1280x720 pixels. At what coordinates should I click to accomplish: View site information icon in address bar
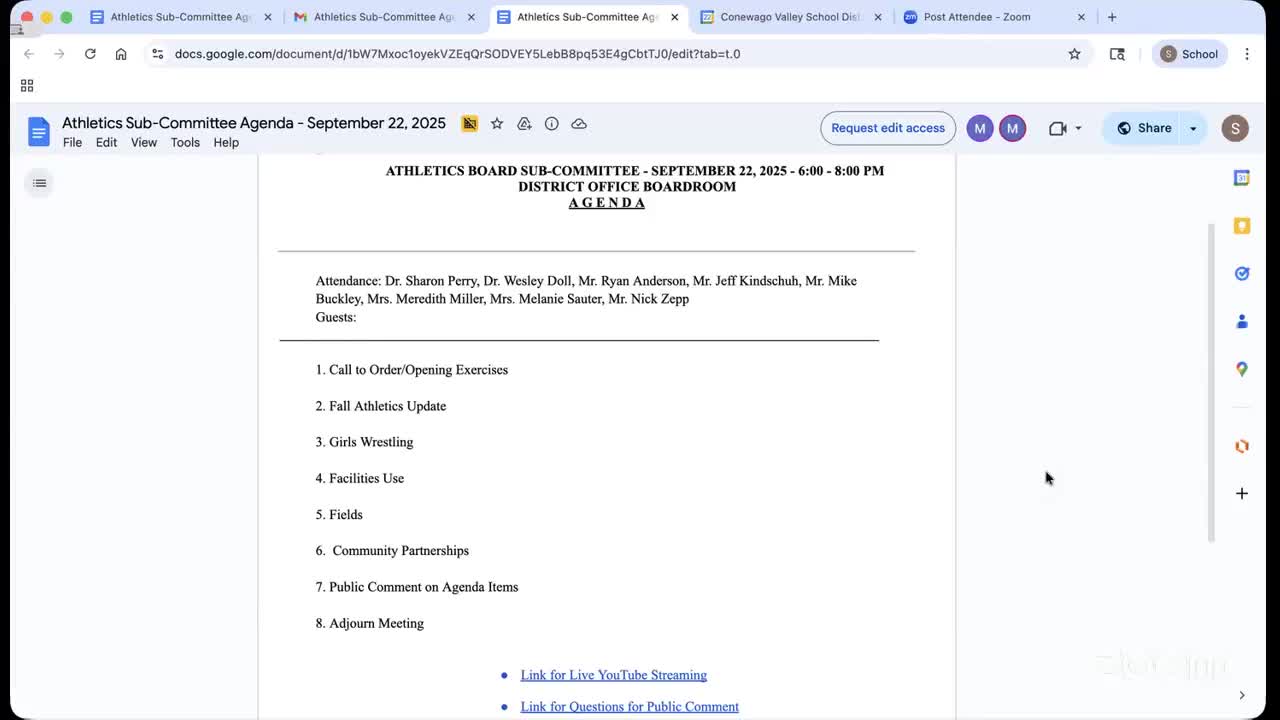158,54
